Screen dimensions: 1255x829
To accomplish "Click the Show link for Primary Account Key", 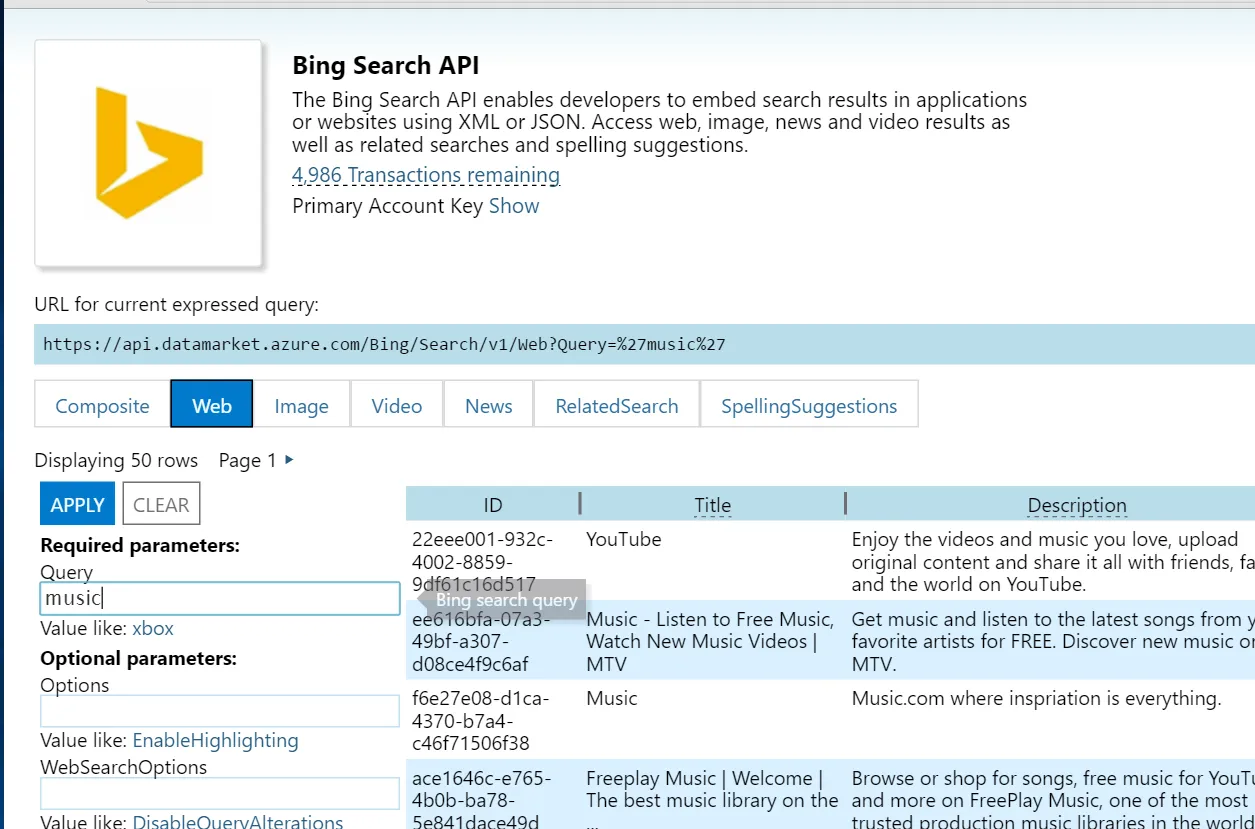I will [514, 206].
